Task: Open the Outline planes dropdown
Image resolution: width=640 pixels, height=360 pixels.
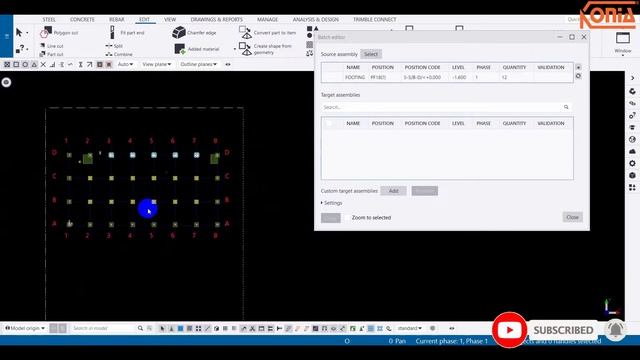Action: [x=198, y=64]
